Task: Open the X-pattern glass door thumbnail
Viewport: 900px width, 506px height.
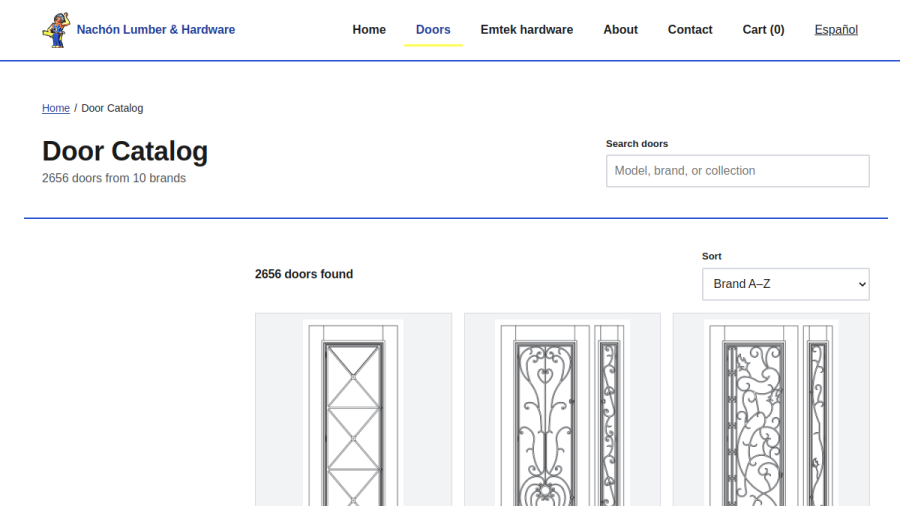Action: click(353, 412)
